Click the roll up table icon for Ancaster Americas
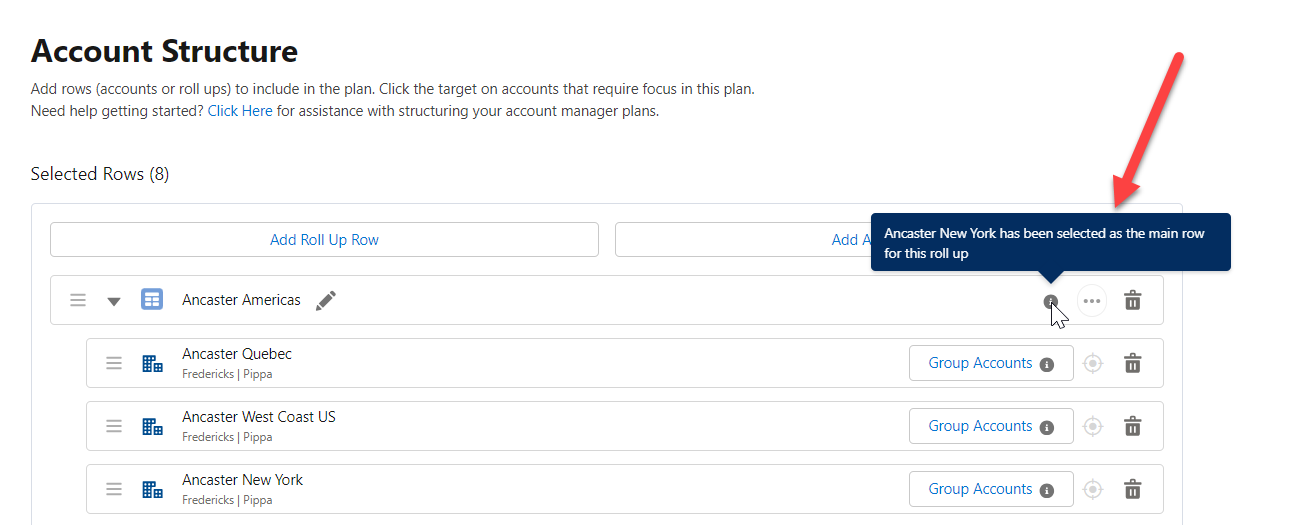The image size is (1289, 525). [x=152, y=300]
